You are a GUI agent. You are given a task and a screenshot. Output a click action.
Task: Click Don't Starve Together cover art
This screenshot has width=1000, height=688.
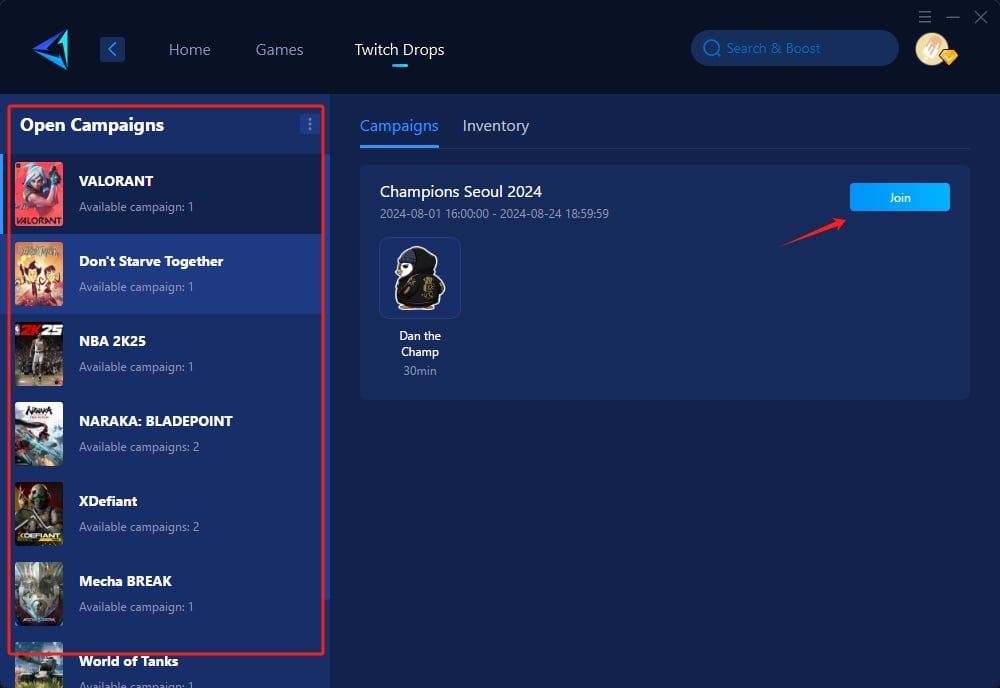tap(39, 274)
